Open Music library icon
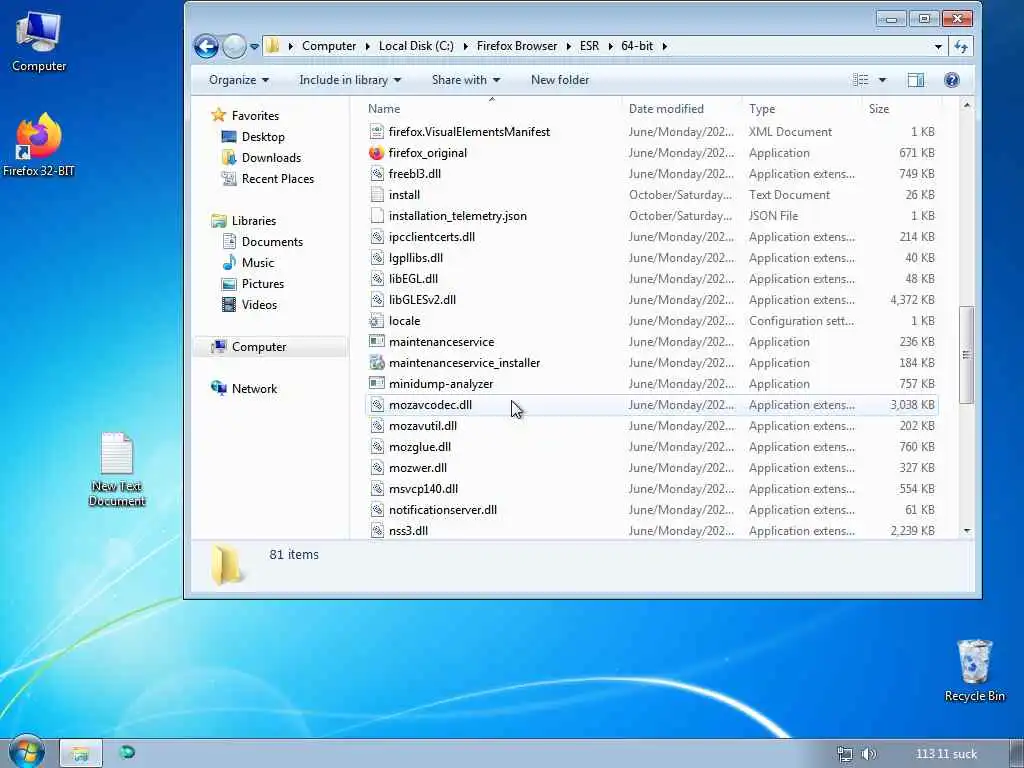The width and height of the screenshot is (1024, 768). click(x=229, y=263)
